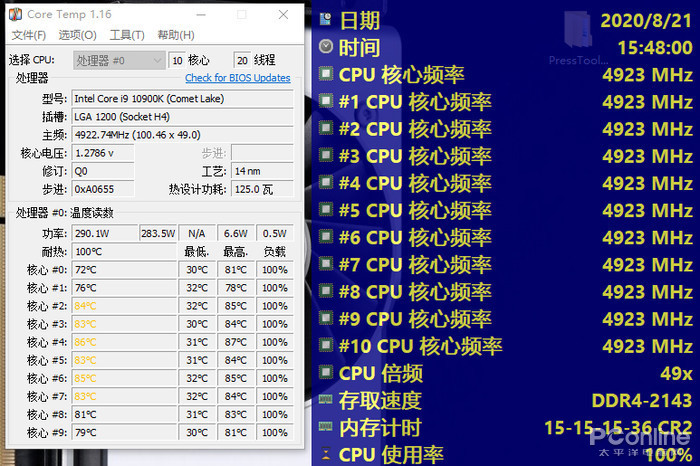700x466 pixels.
Task: Click the 步进 value 0xA0655
Action: tap(103, 189)
